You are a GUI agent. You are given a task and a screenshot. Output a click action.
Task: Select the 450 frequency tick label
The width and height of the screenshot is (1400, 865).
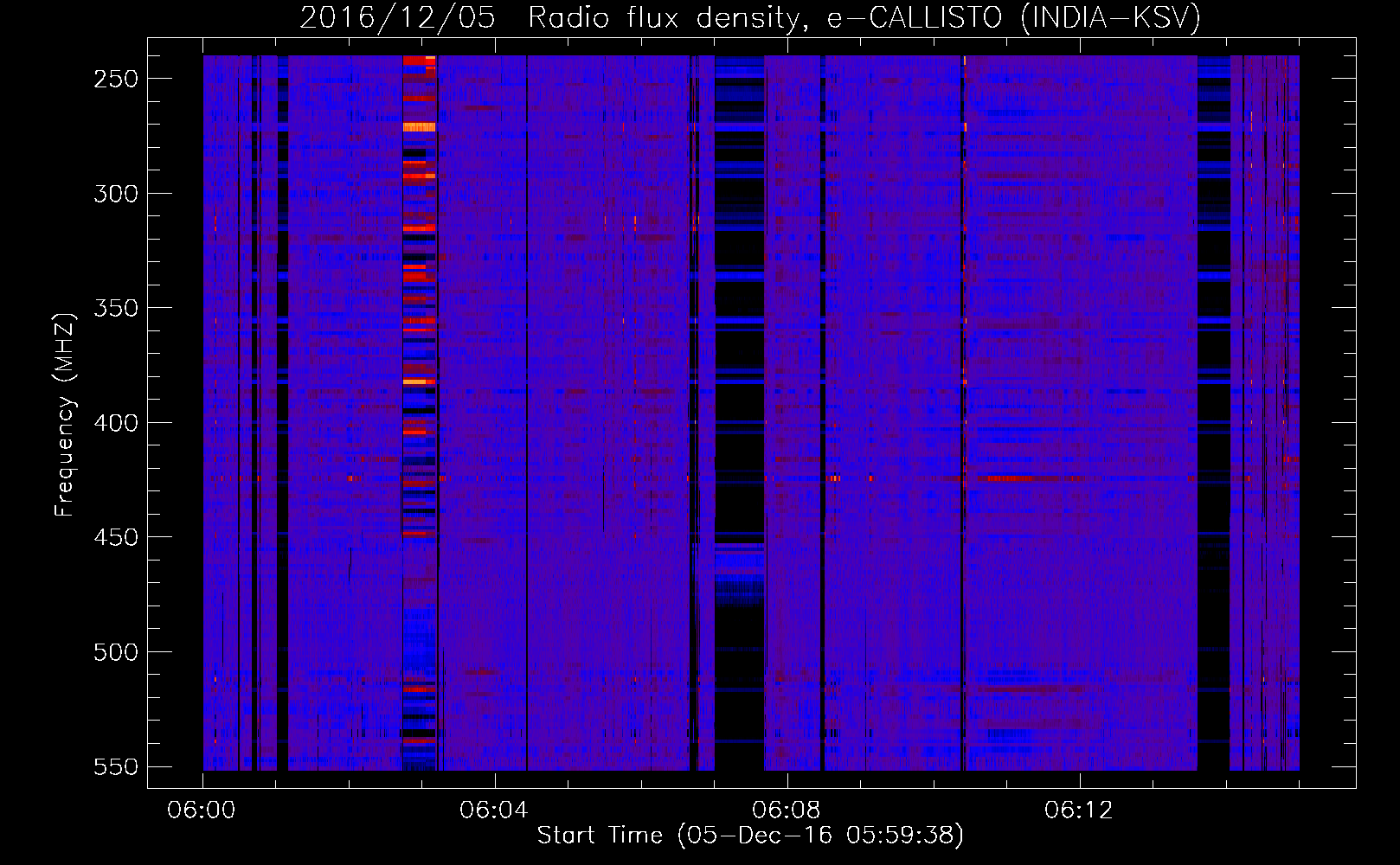tap(116, 537)
